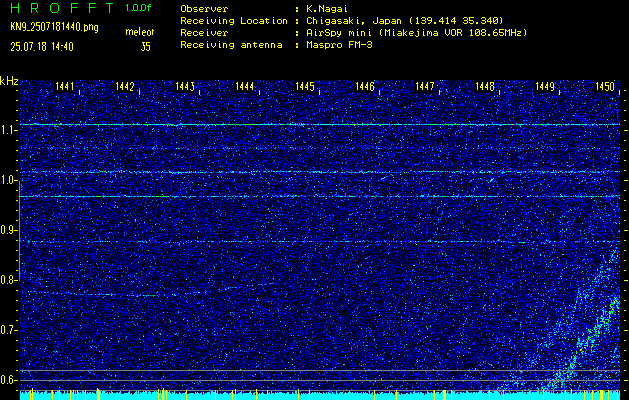Click the Receiving Location label
The width and height of the screenshot is (629, 400).
pyautogui.click(x=234, y=20)
